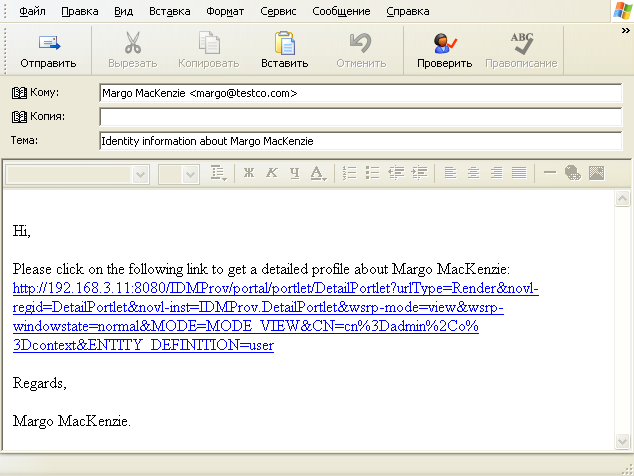Click scrollbar up arrow in message body

coord(622,199)
